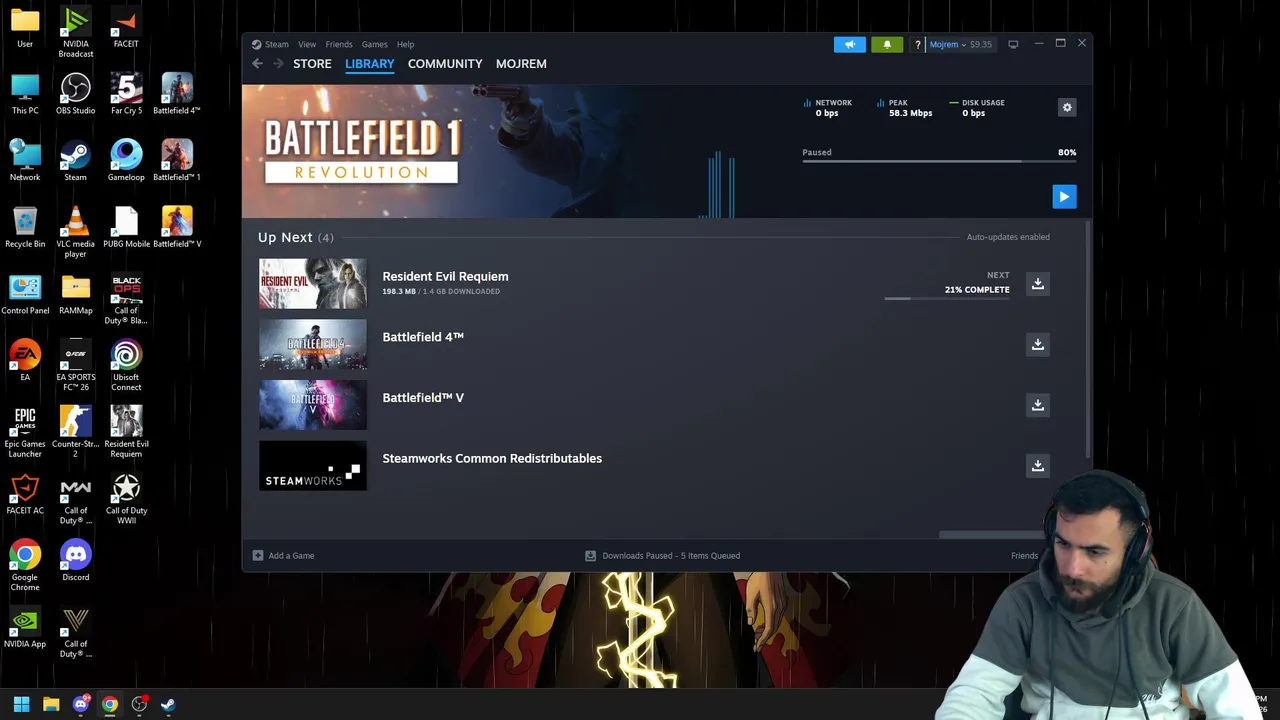The width and height of the screenshot is (1280, 720).
Task: Switch Steam to Big Picture mode icon
Action: click(x=1013, y=44)
